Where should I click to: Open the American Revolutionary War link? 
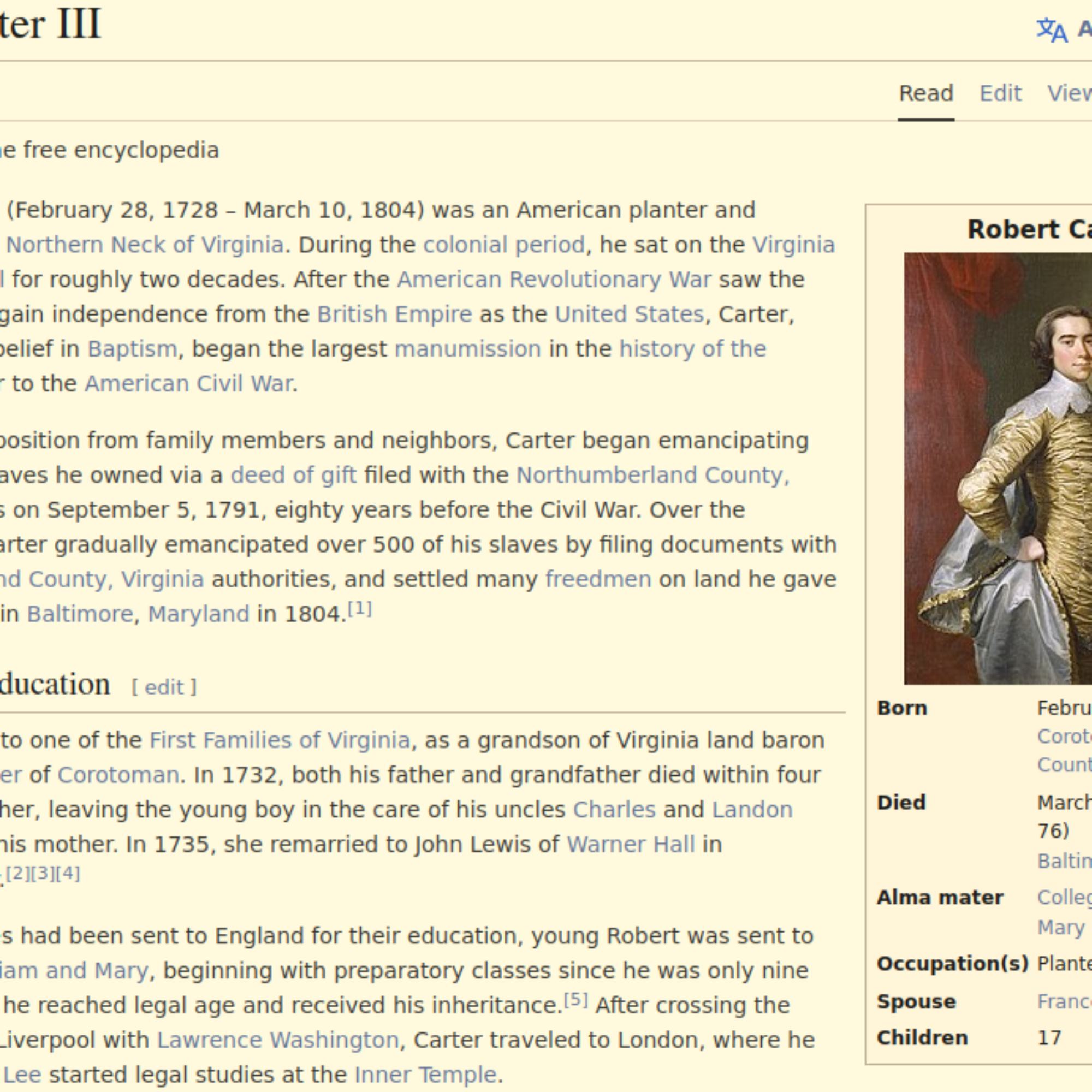tap(554, 279)
